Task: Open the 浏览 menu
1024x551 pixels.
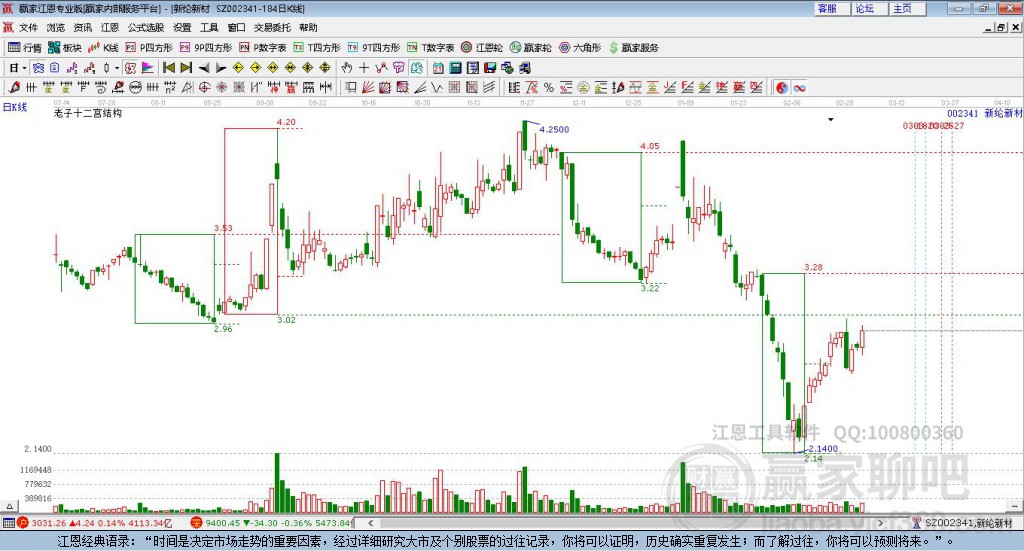Action: (x=56, y=27)
